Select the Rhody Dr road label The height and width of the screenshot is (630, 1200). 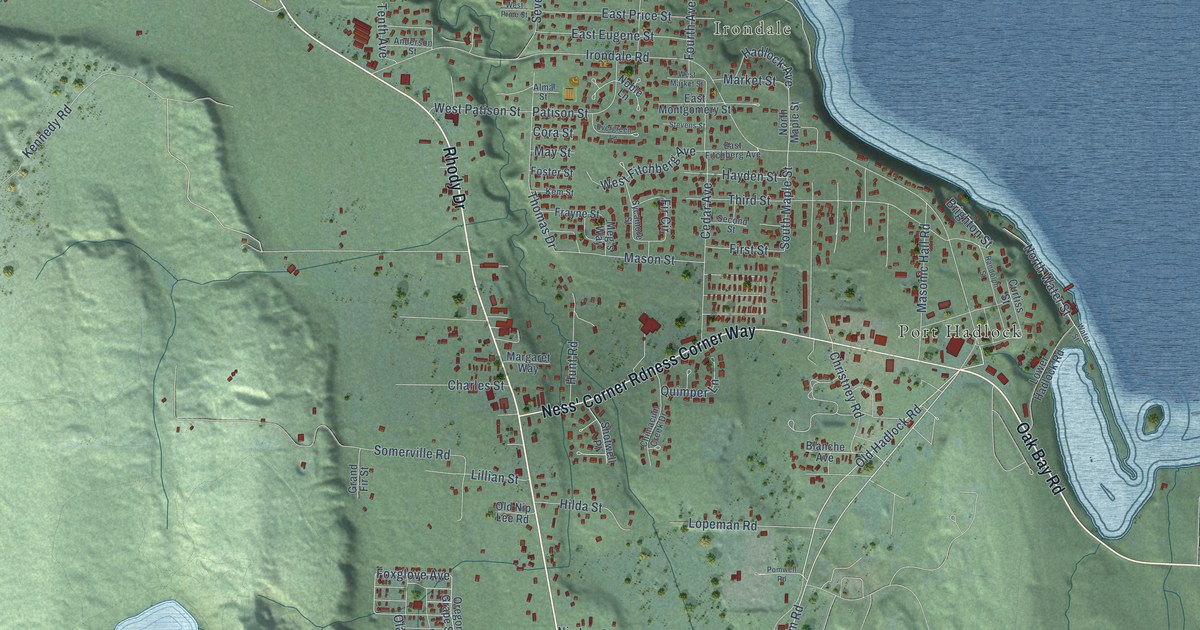point(454,177)
